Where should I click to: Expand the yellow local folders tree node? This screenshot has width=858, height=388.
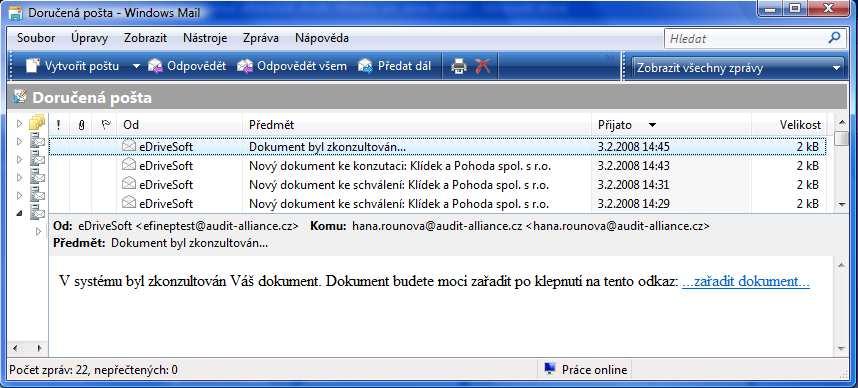pyautogui.click(x=20, y=124)
